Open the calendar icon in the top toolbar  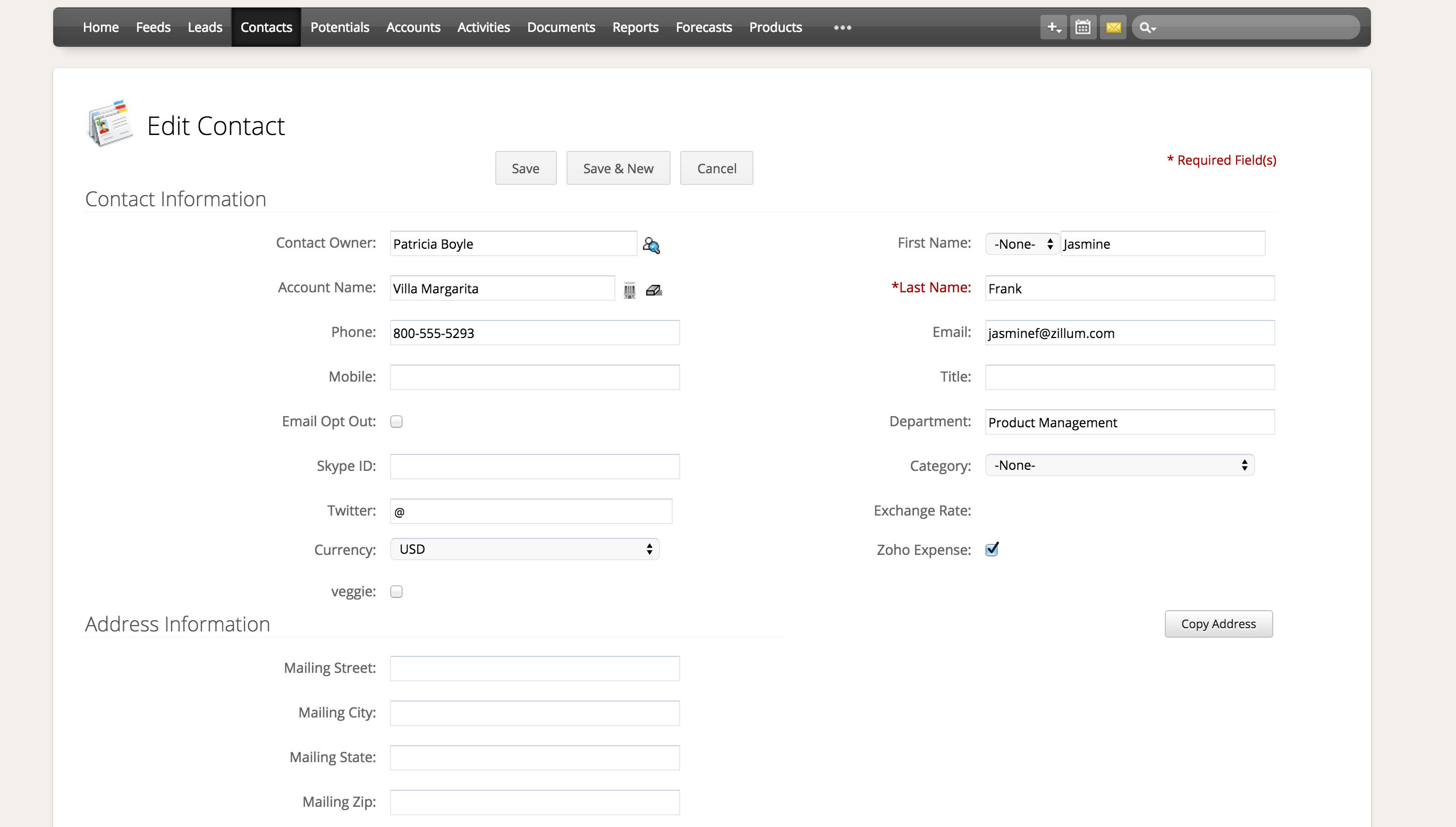[x=1083, y=27]
